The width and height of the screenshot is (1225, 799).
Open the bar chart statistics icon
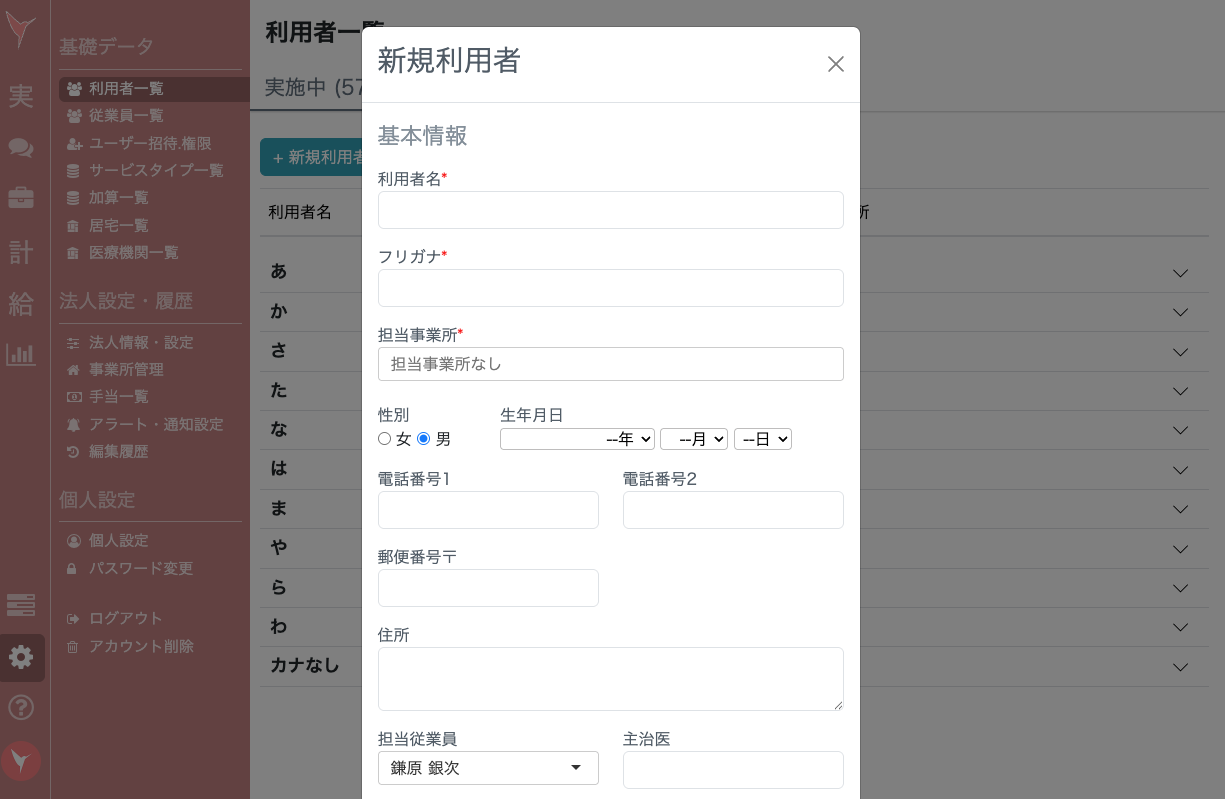[x=21, y=354]
